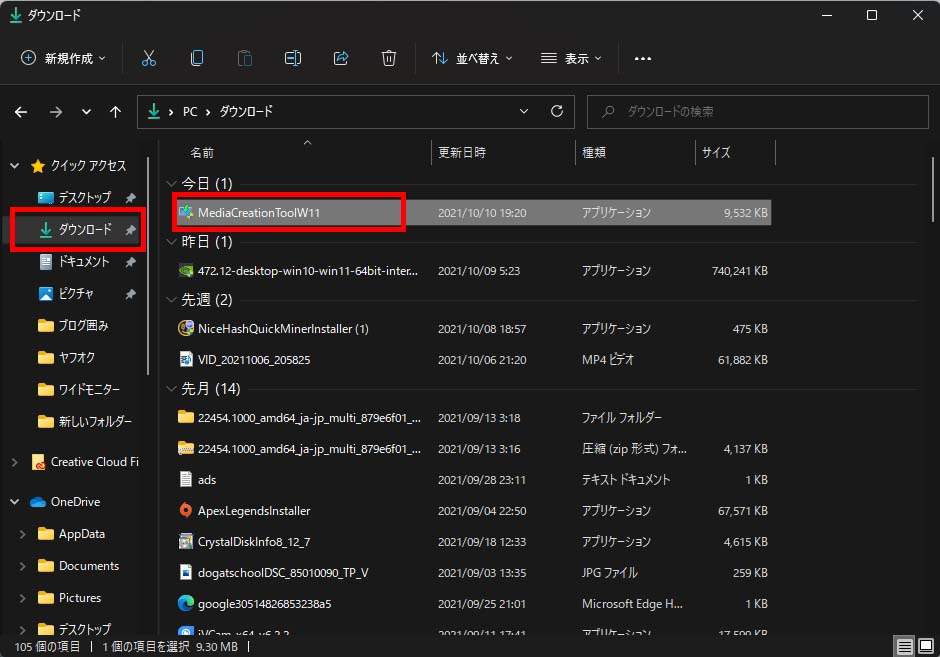Collapse the 昨日 (1) group

point(171,242)
